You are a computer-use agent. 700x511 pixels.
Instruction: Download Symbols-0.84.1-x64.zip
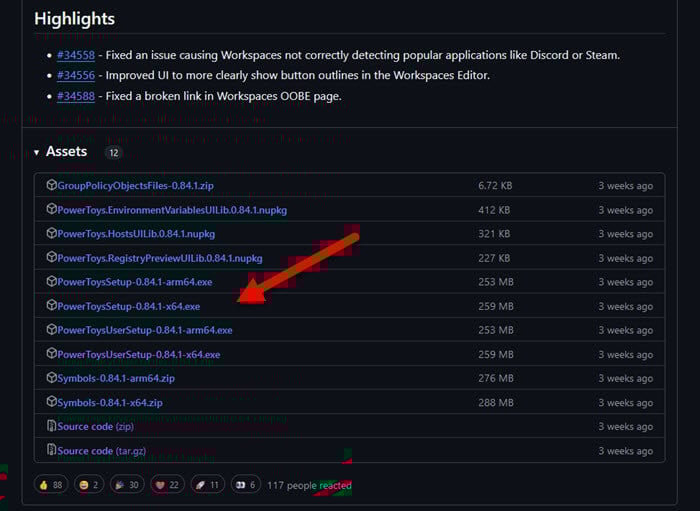(x=110, y=403)
